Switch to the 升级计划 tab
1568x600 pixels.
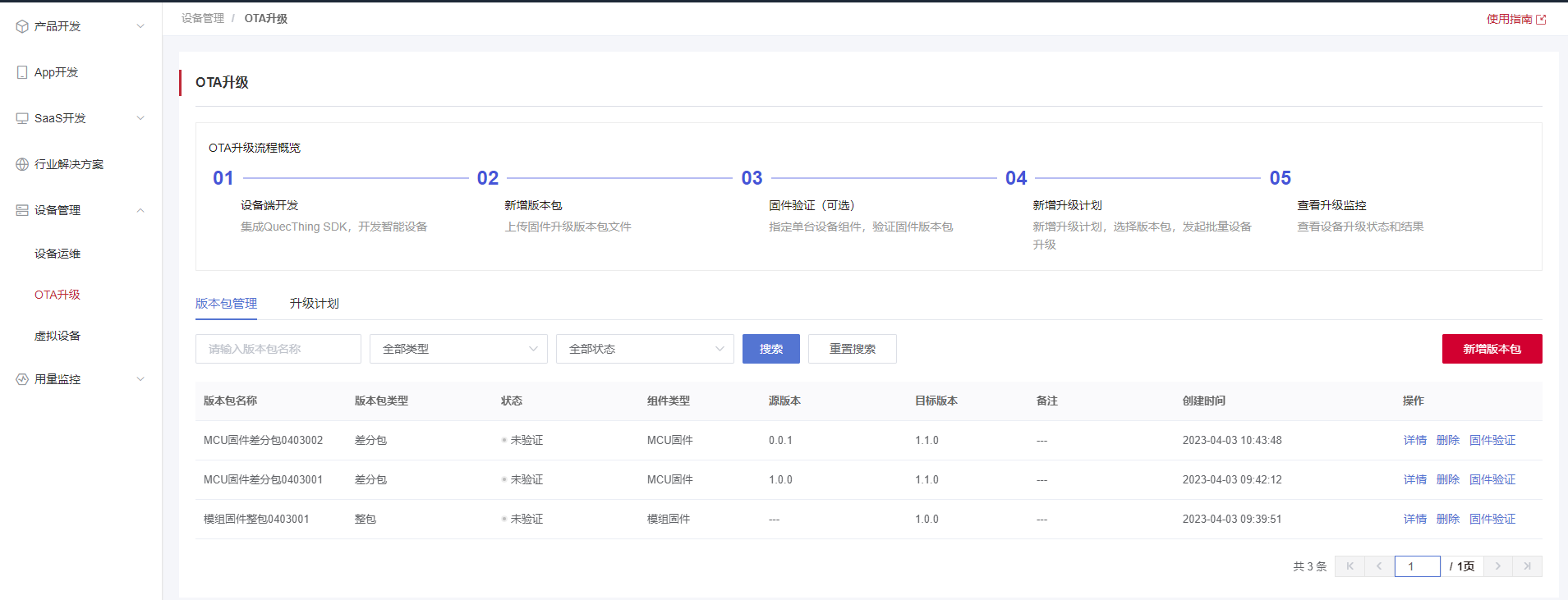pos(314,304)
